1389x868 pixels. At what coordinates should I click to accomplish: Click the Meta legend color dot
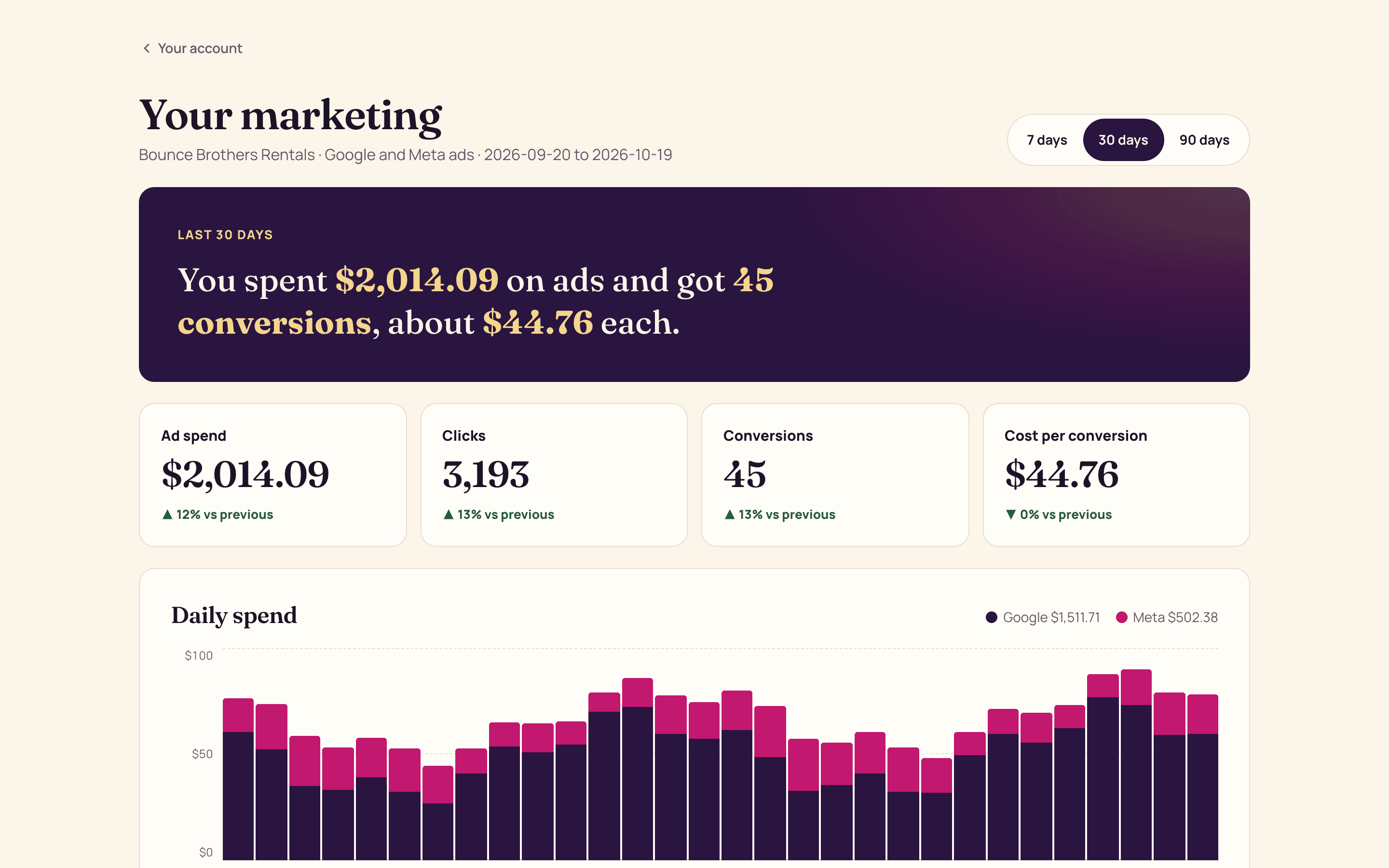1121,617
